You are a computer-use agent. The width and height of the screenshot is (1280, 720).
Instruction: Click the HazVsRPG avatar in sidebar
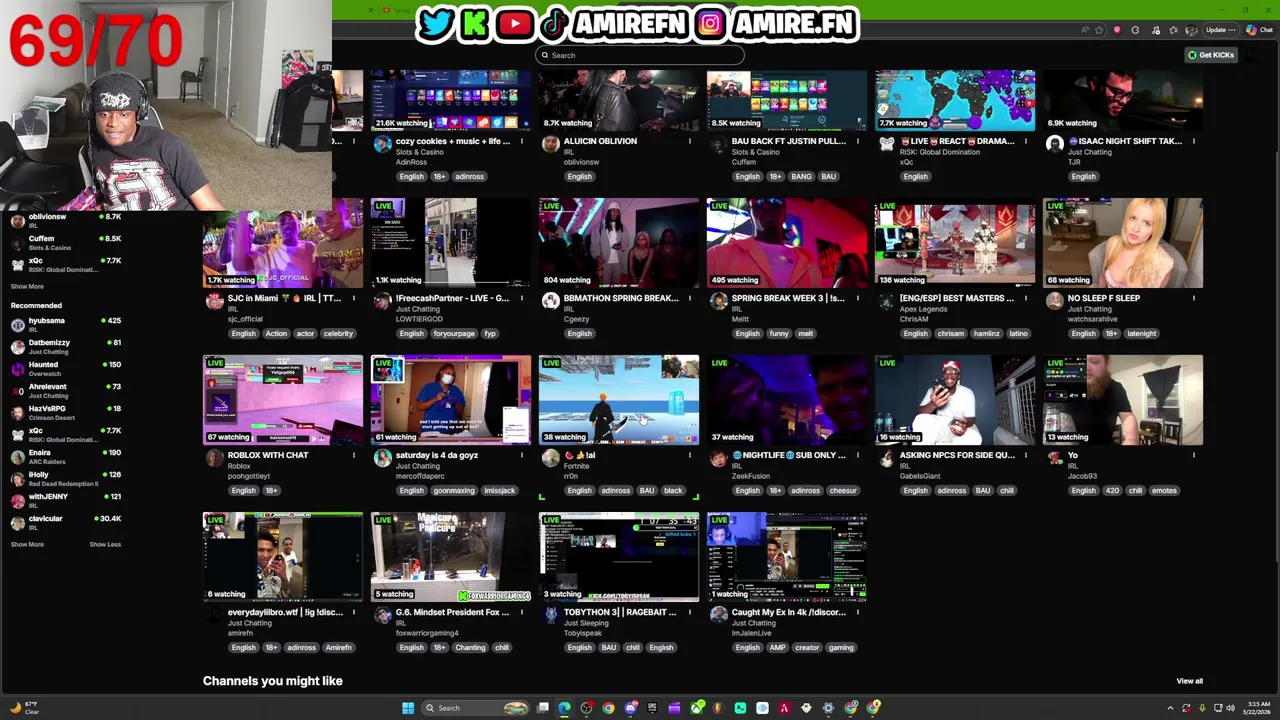pyautogui.click(x=17, y=413)
